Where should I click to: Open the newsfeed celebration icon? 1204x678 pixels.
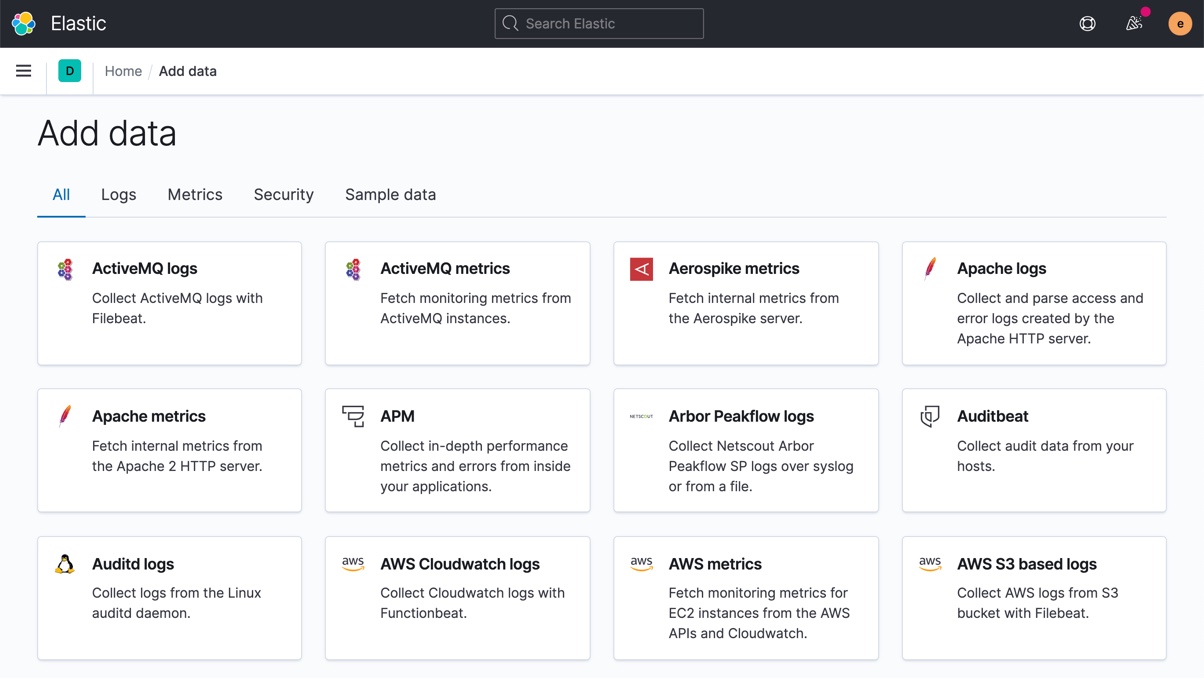coord(1134,23)
